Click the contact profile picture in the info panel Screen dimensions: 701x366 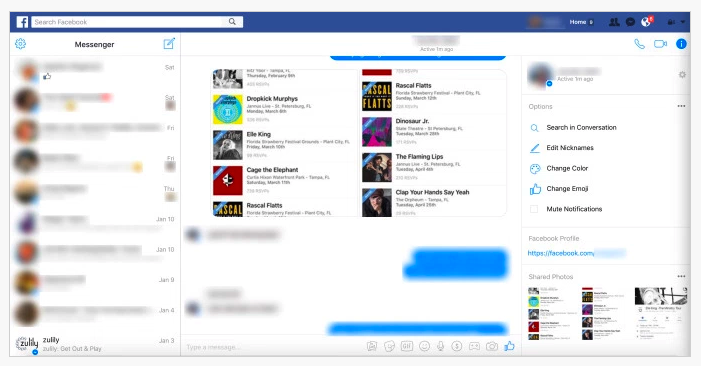pyautogui.click(x=540, y=75)
